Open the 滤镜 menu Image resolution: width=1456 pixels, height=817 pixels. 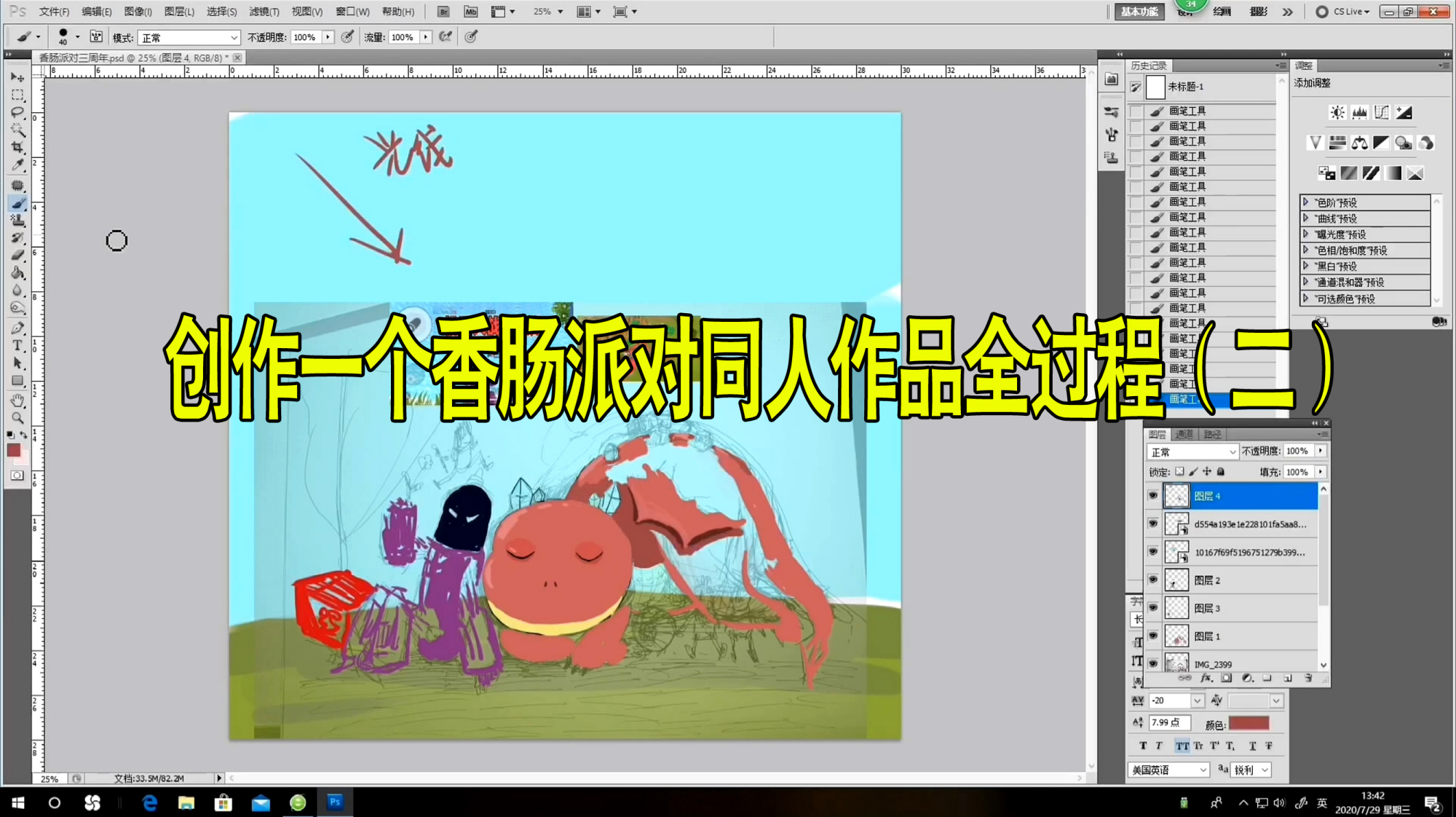[264, 12]
